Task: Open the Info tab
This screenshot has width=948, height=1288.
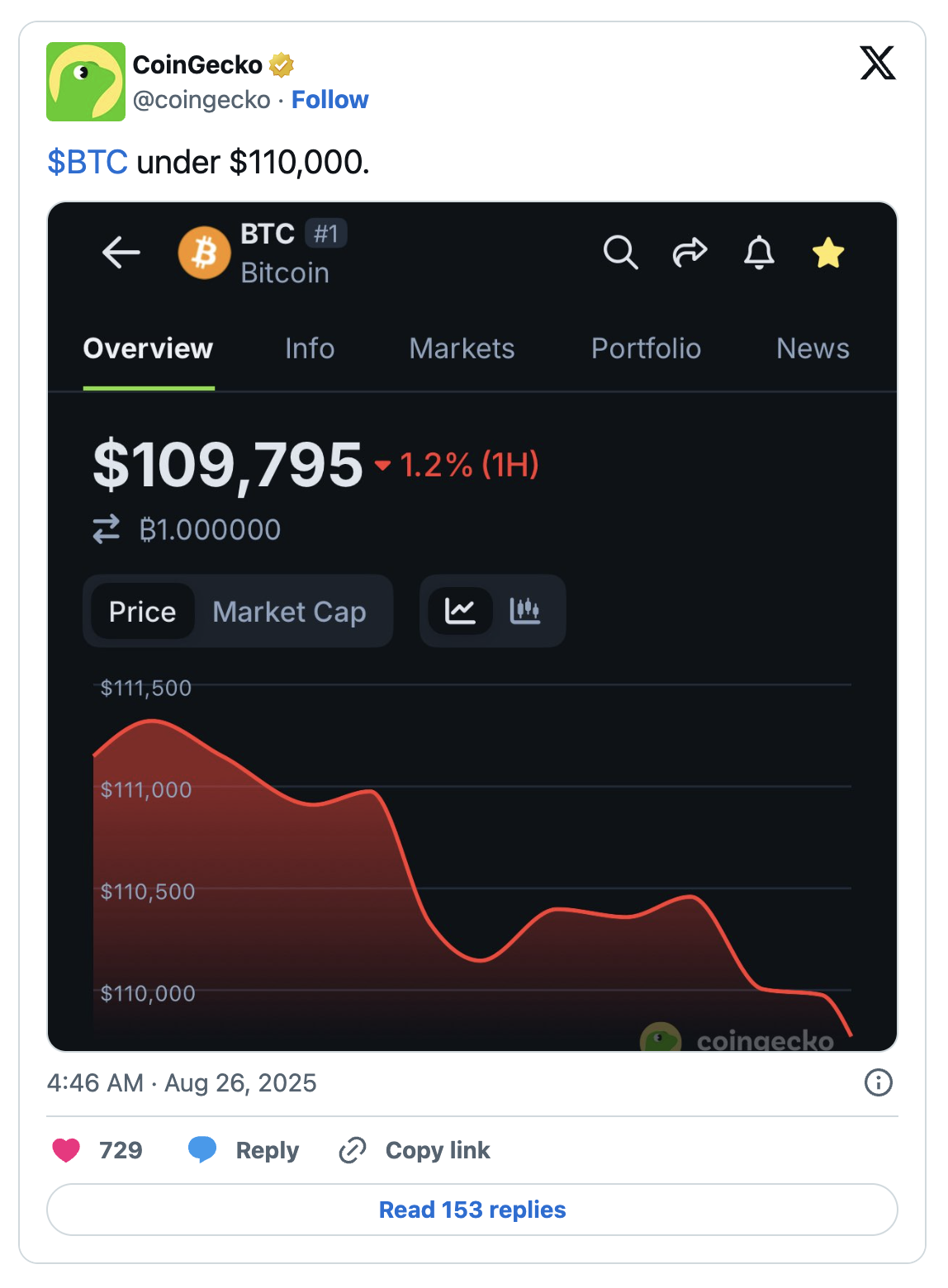Action: tap(310, 348)
